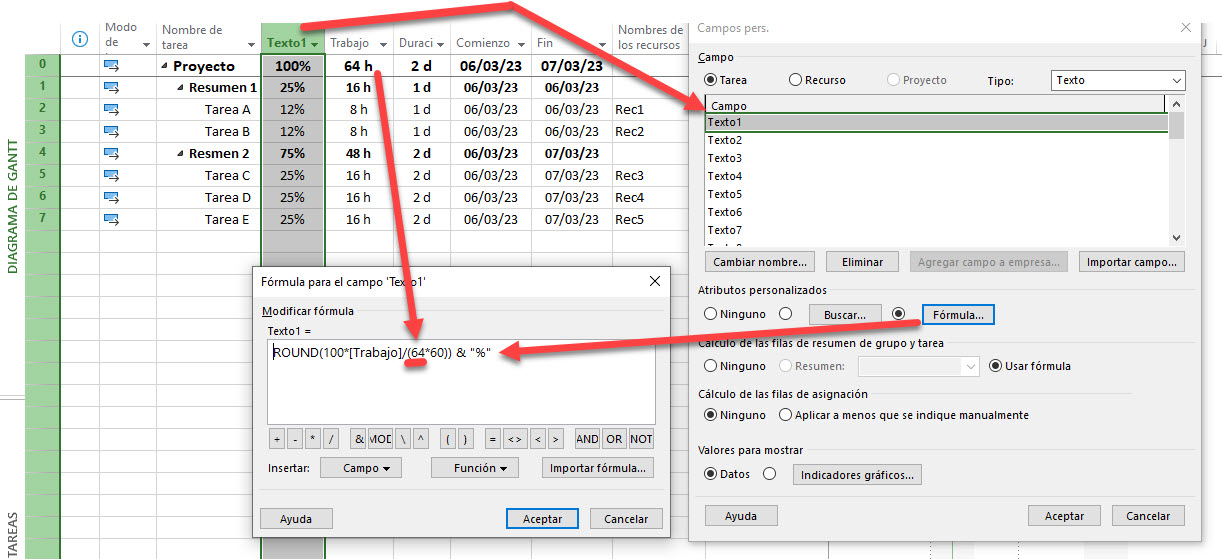Click the not-equal (<>) operator button

pyautogui.click(x=515, y=439)
